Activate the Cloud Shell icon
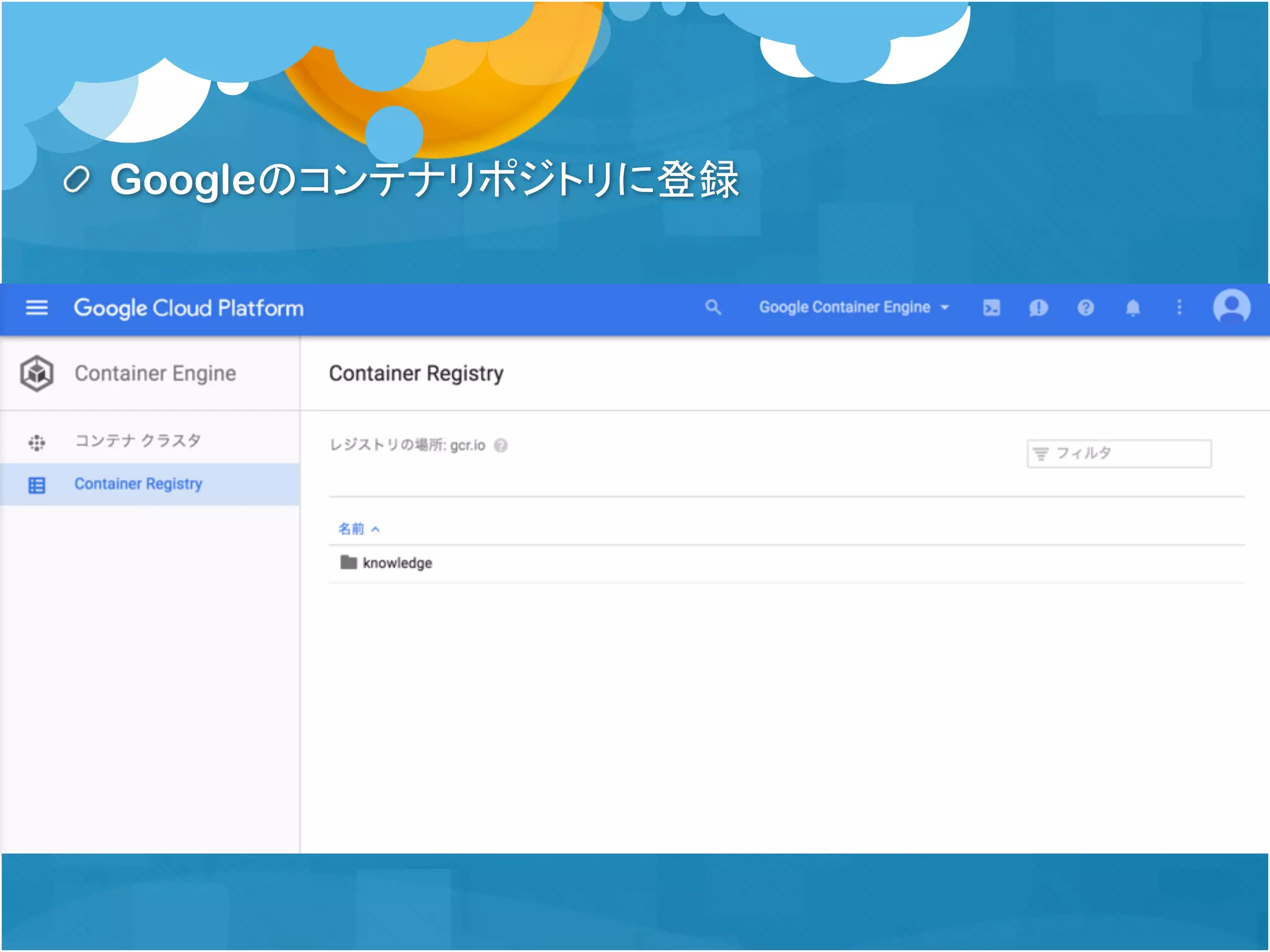 click(991, 307)
